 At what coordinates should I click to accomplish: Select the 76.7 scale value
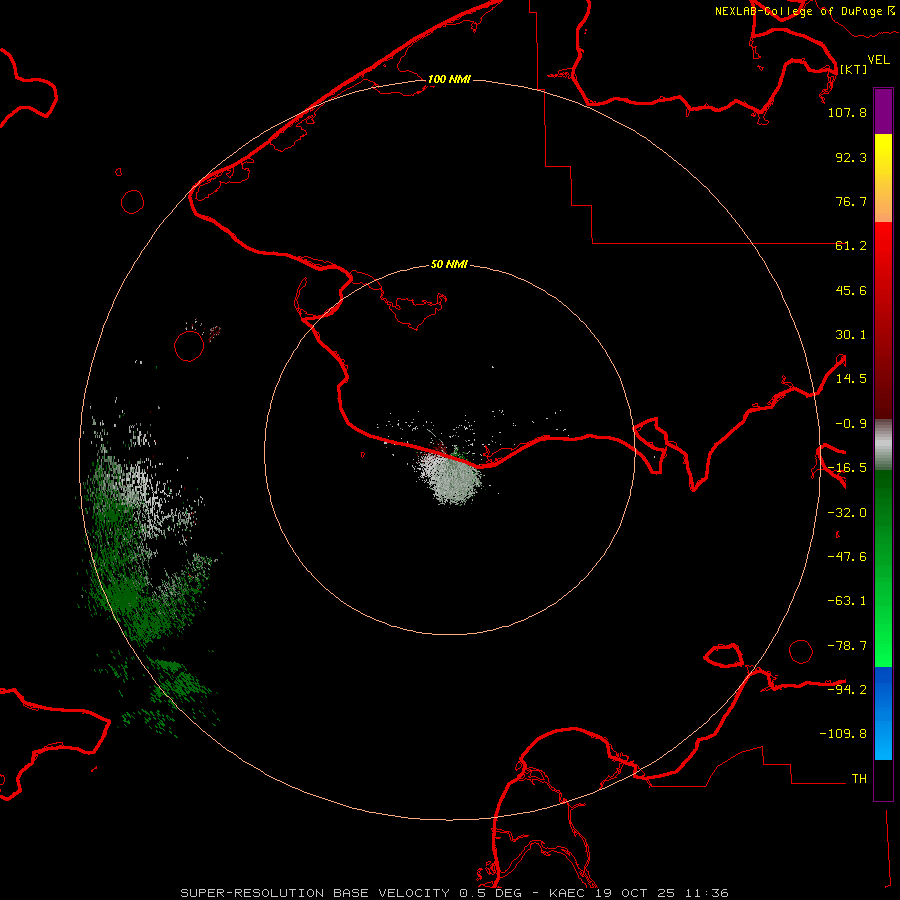(x=851, y=201)
